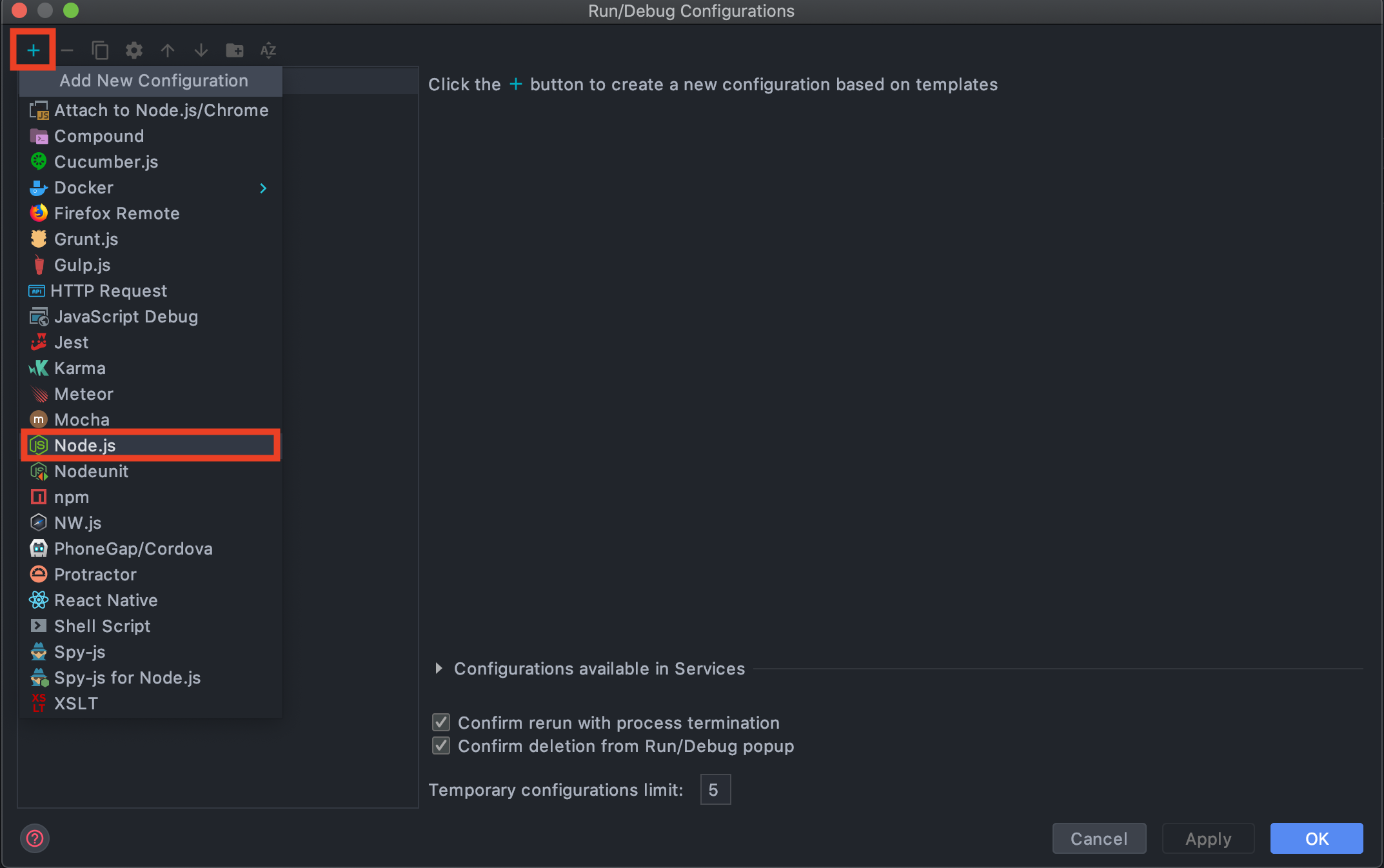Click the Sort Configurations alphabetically icon

pos(268,50)
